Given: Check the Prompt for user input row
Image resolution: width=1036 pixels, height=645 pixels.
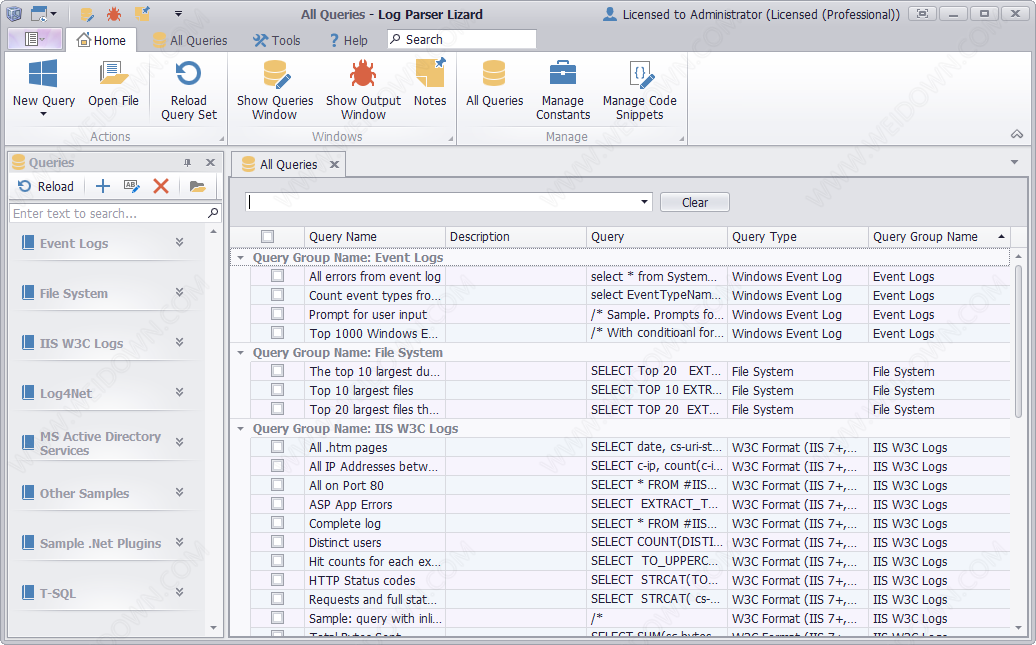Looking at the screenshot, I should [278, 314].
